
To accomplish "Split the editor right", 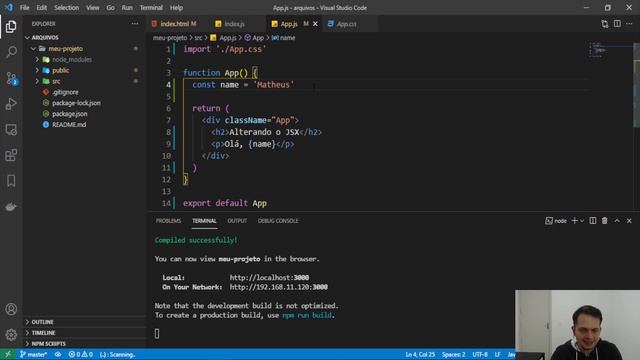I will [x=617, y=24].
